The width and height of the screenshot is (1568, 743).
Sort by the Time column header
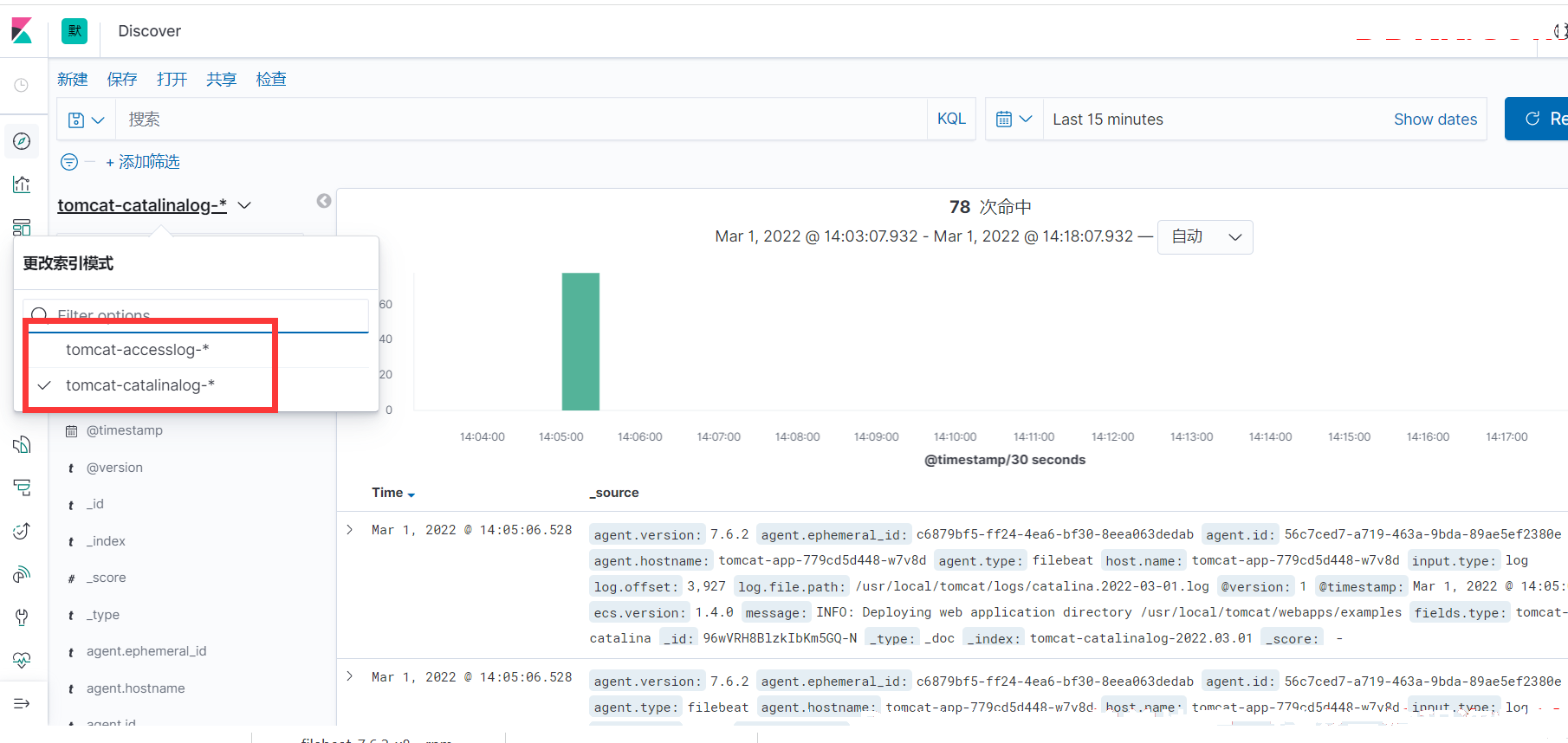coord(393,493)
